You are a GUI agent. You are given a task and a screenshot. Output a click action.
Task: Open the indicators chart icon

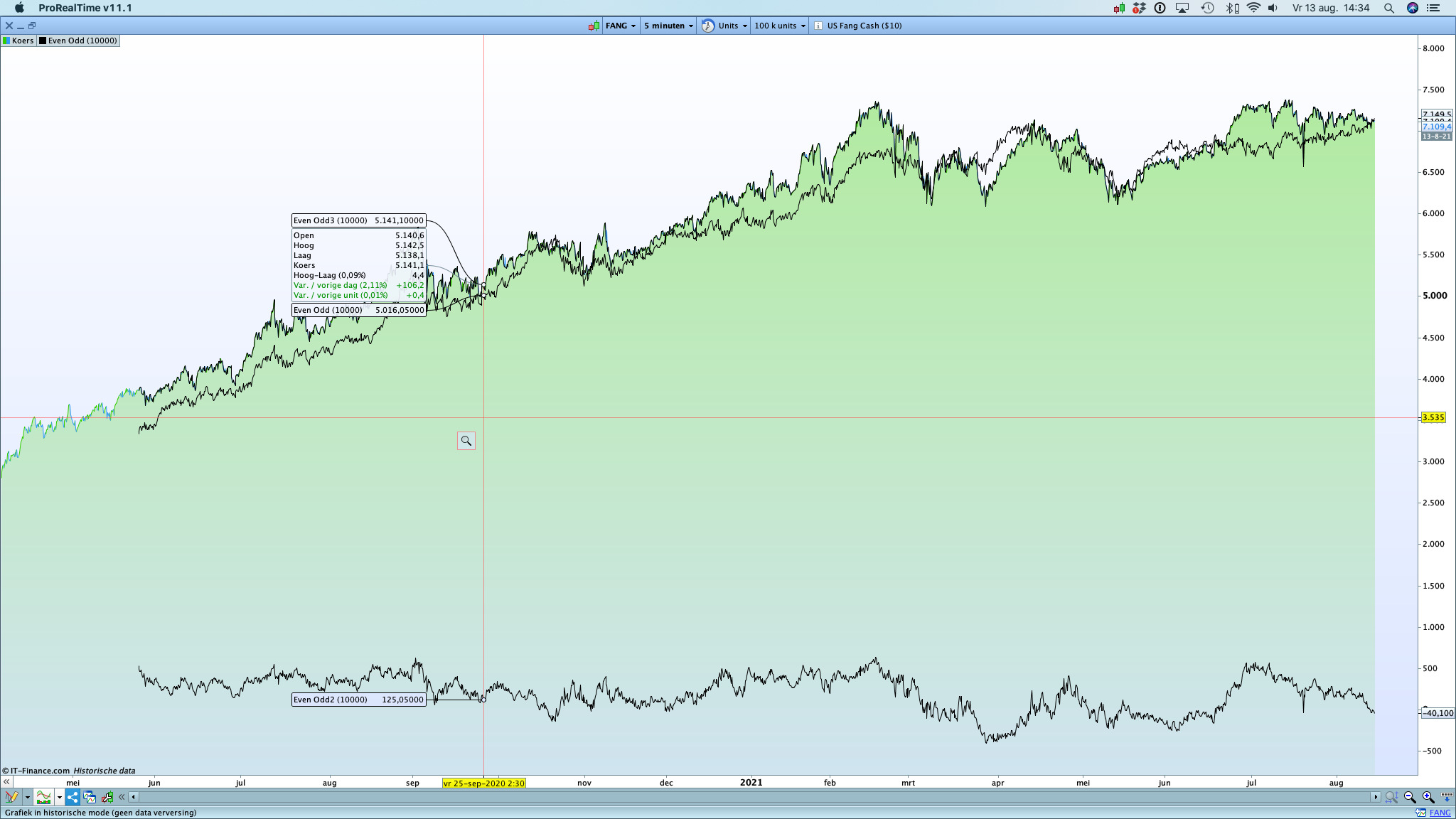pos(44,797)
